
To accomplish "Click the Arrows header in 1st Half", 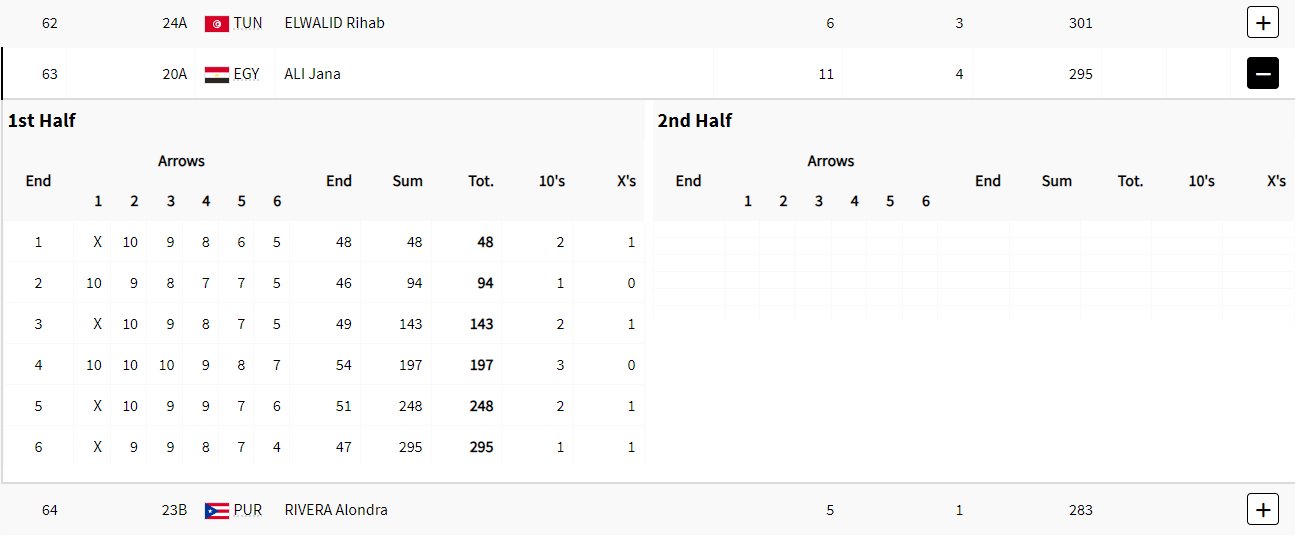I will click(181, 161).
